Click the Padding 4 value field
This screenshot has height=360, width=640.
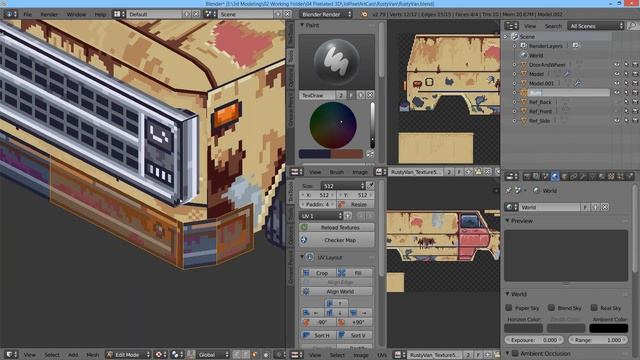tap(318, 204)
